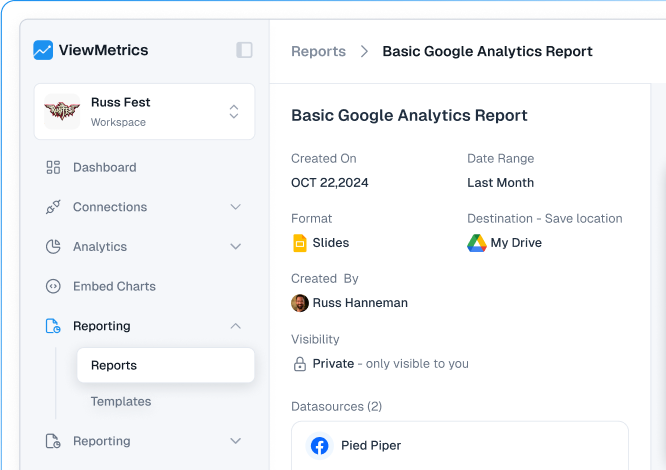Open Templates under Reporting

(x=120, y=401)
